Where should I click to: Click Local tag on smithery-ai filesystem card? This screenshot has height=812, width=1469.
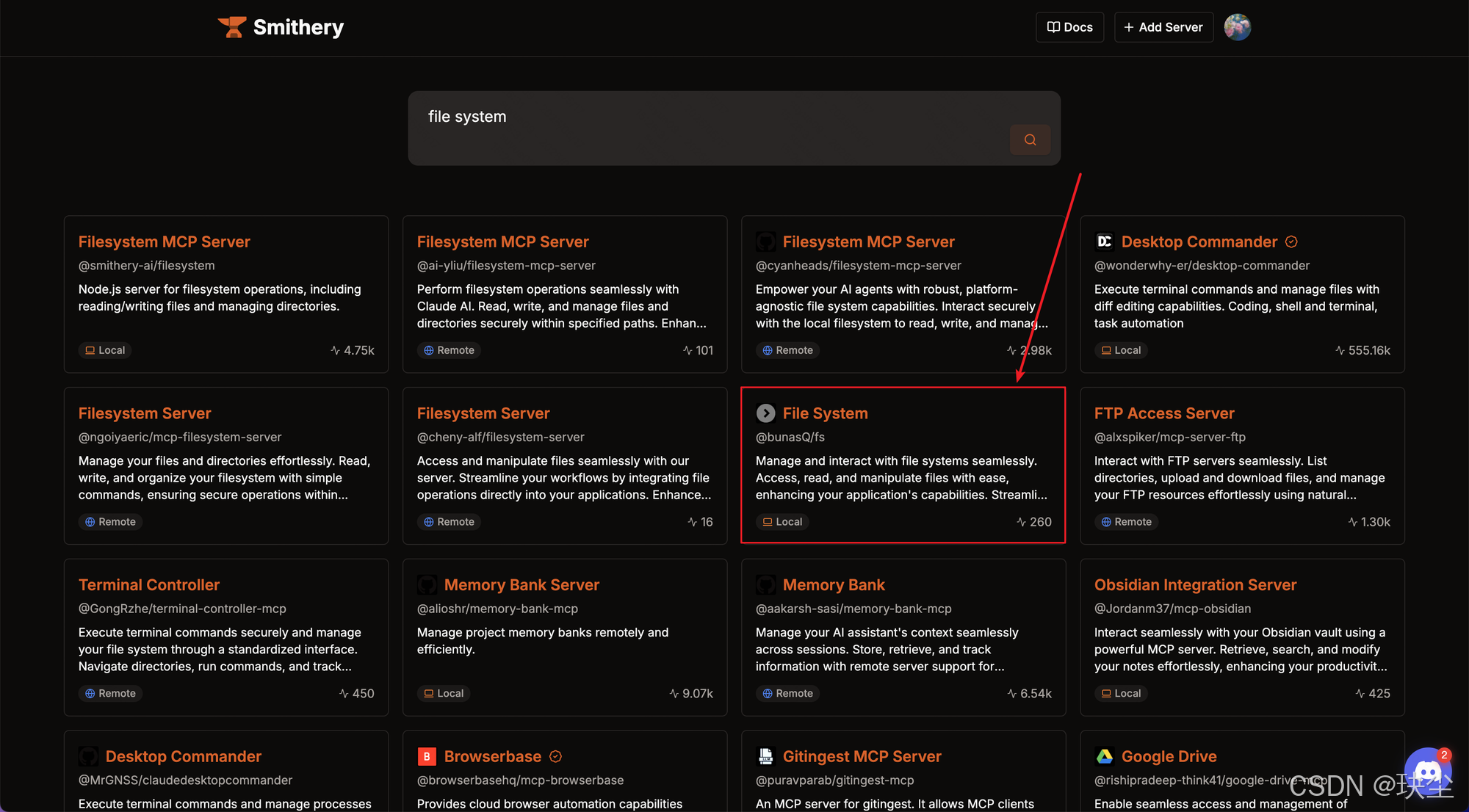(104, 350)
